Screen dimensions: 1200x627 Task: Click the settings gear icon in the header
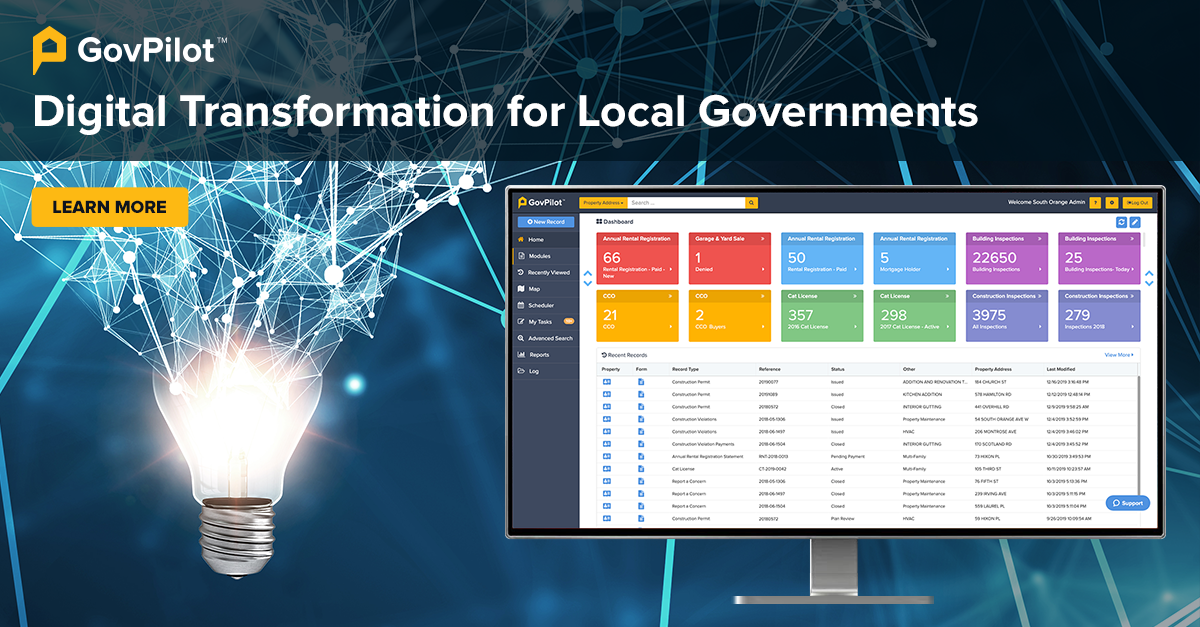pos(1112,203)
